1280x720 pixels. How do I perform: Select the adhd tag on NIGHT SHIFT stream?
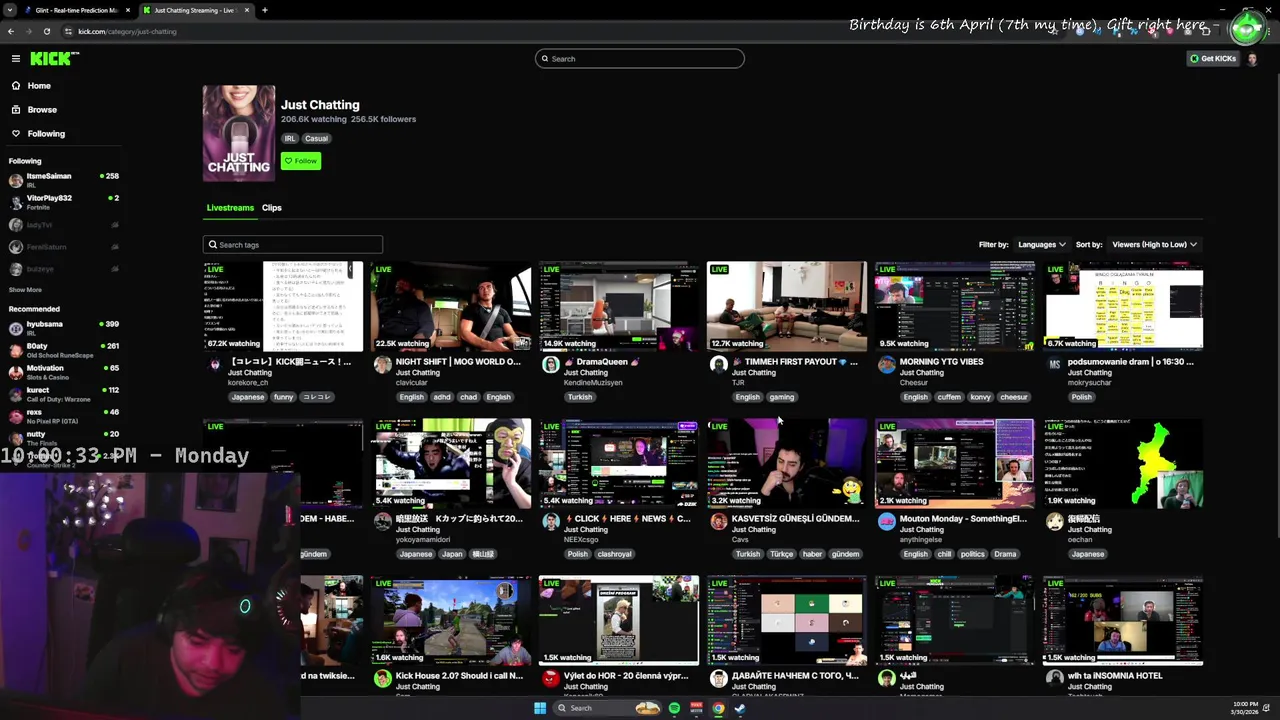tap(441, 397)
